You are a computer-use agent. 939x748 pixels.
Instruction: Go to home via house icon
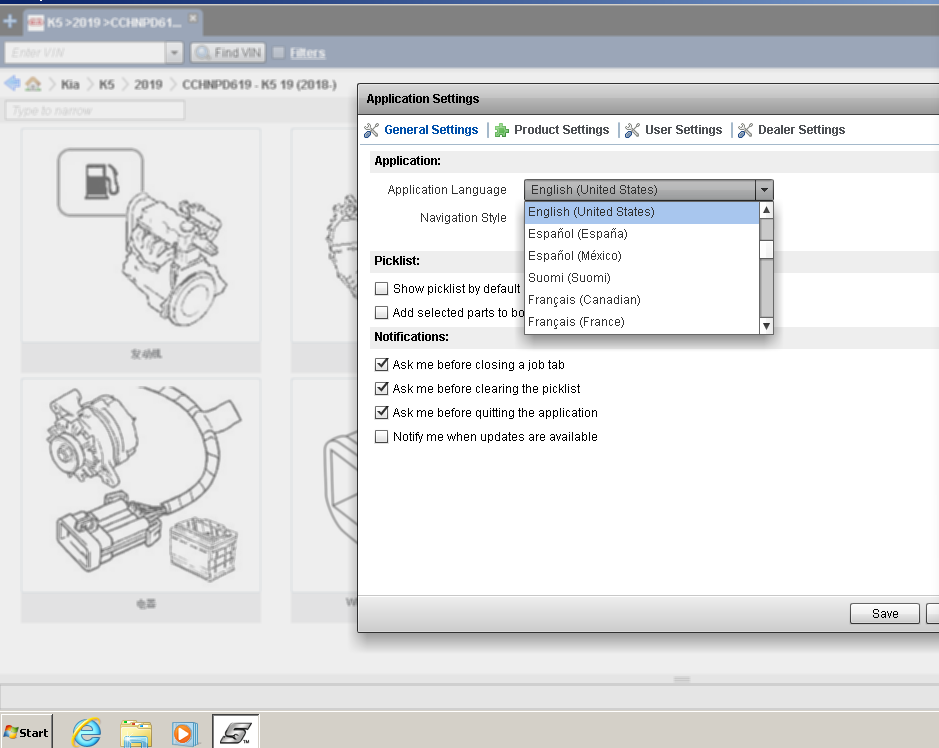(34, 84)
